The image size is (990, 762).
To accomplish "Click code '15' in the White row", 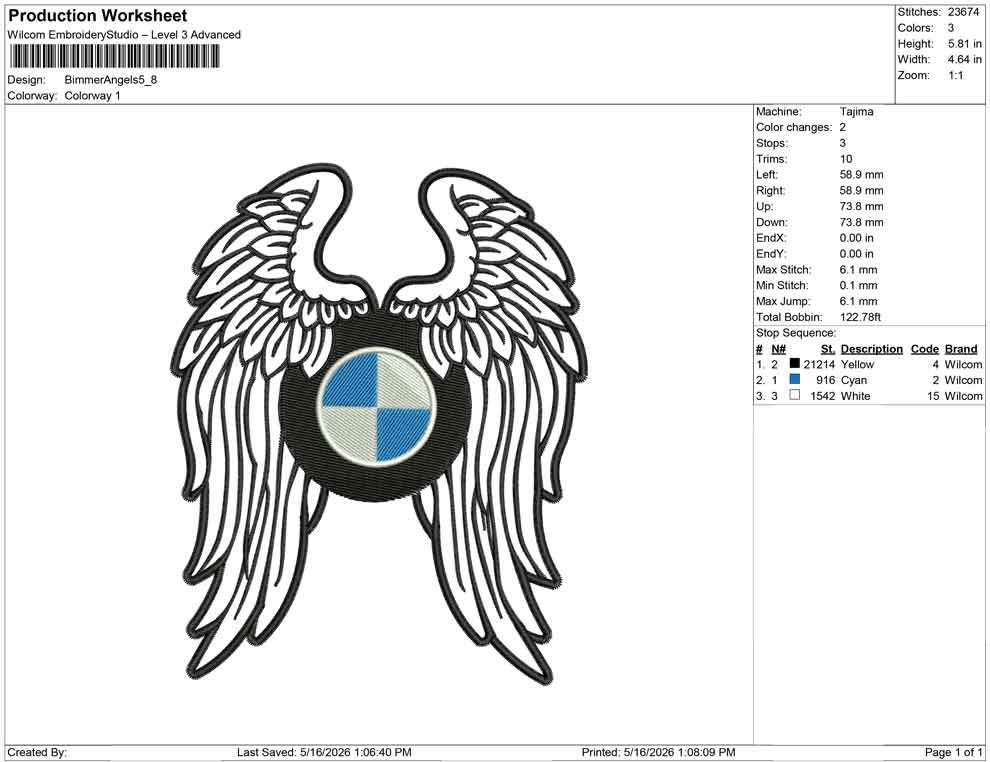I will (x=933, y=396).
